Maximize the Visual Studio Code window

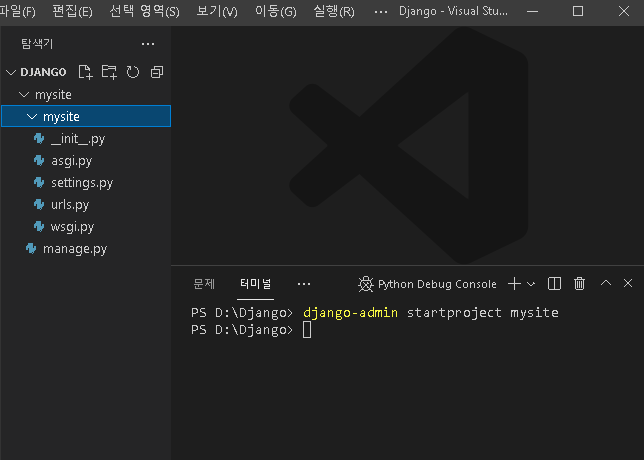pos(578,12)
